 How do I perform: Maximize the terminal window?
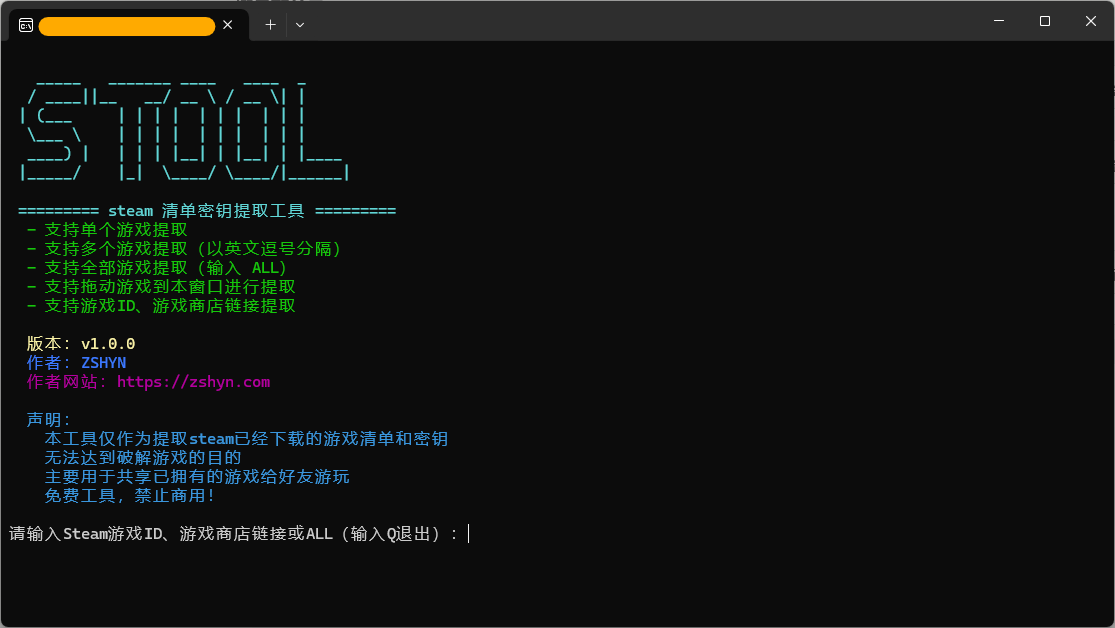pos(1045,21)
